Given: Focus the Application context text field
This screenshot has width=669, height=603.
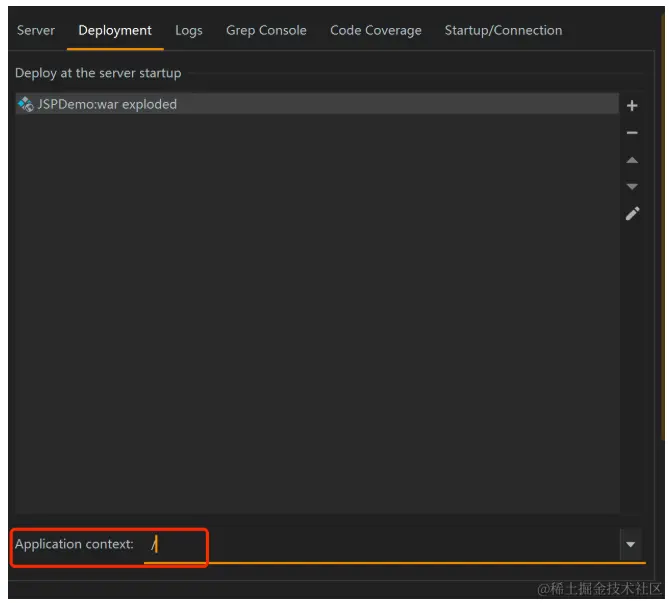Looking at the screenshot, I should point(380,545).
